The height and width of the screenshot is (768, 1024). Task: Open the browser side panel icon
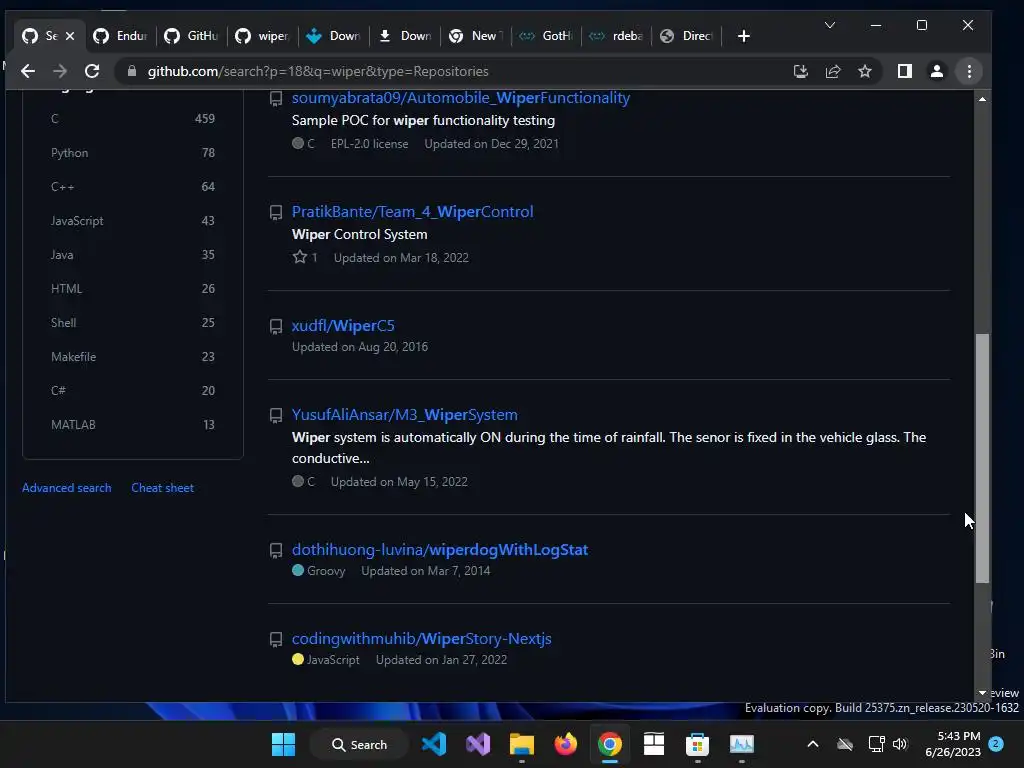(x=904, y=71)
